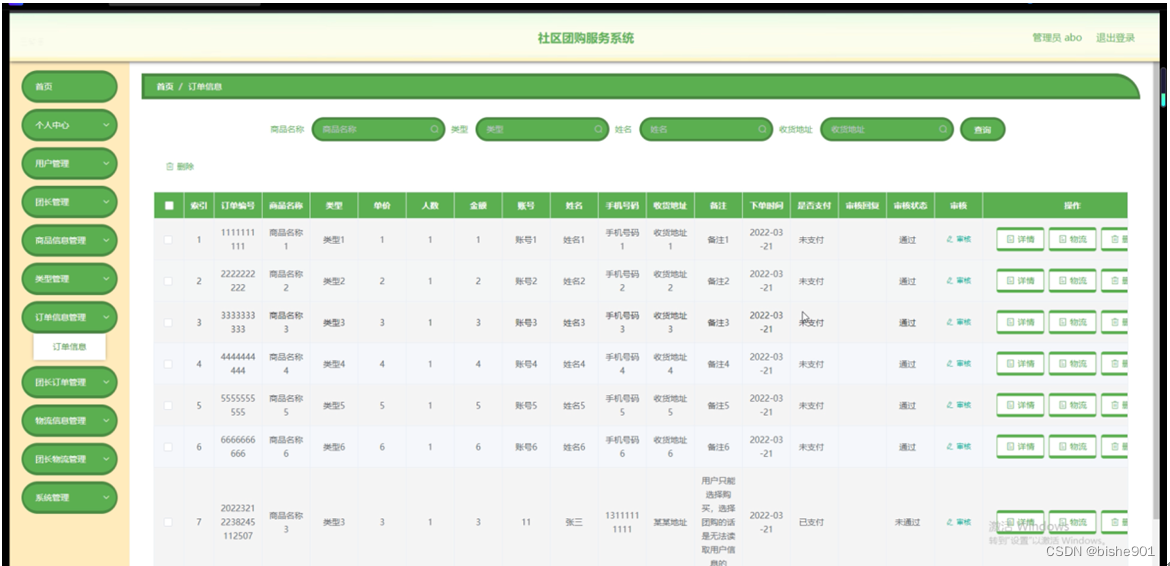Open 物流 for order 3333333333

(x=1072, y=322)
